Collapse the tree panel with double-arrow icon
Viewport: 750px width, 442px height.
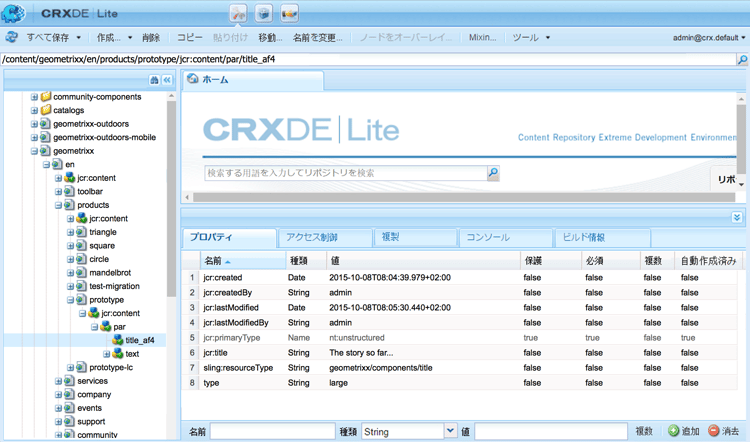click(x=166, y=80)
